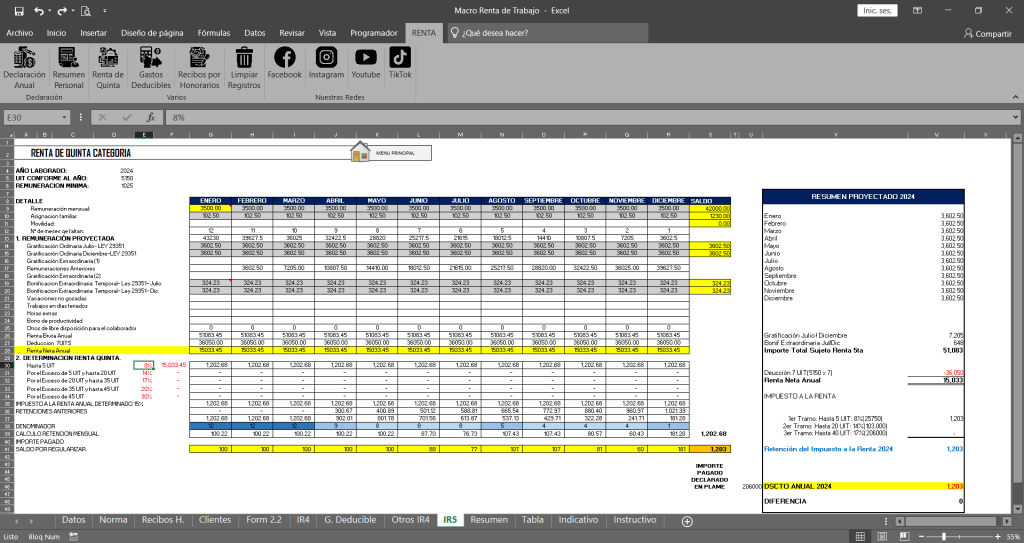Cancel the formula bar entry
Viewport: 1024px width, 543px height.
click(103, 118)
